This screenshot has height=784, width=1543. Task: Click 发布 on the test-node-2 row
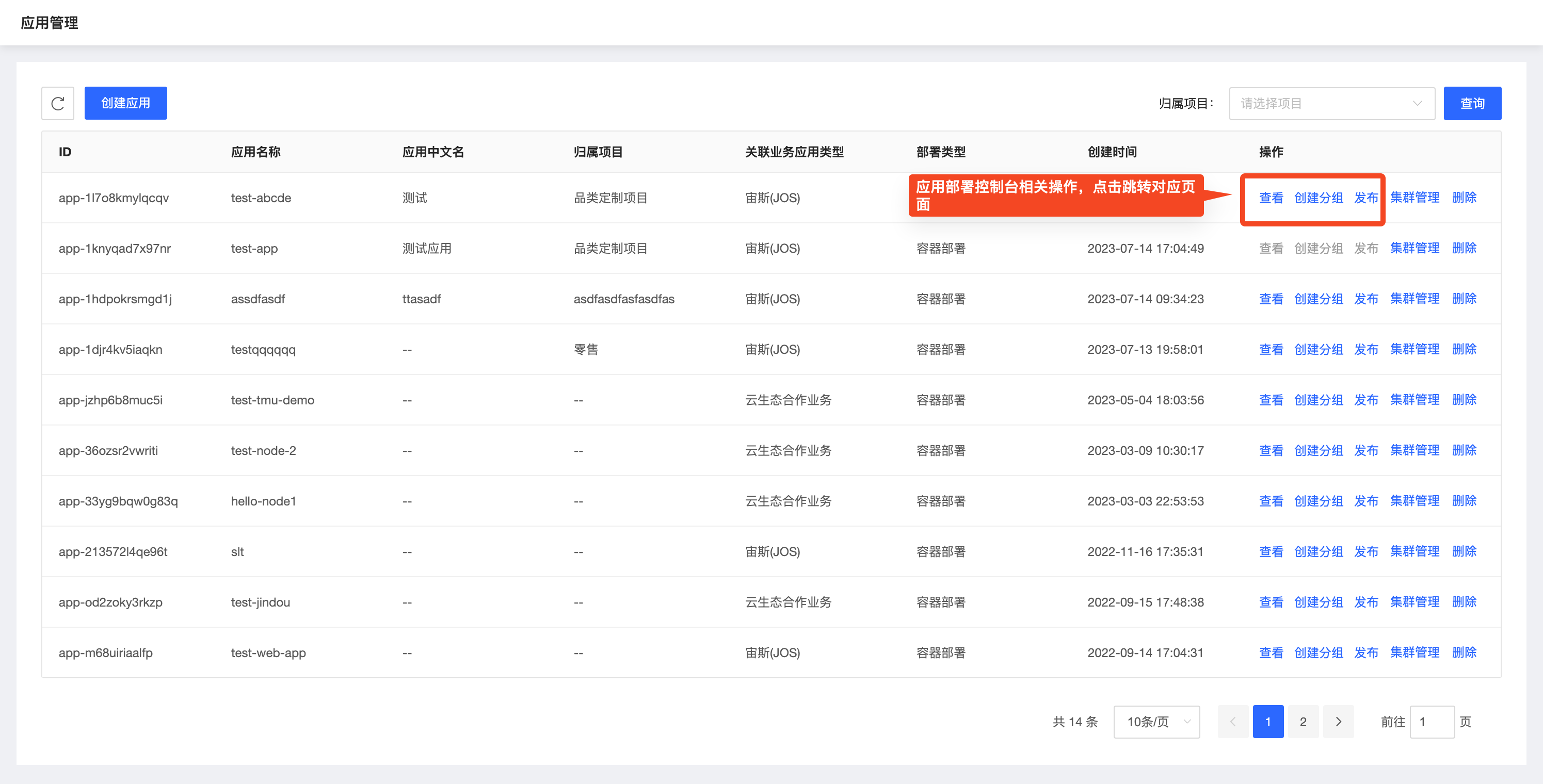1367,450
